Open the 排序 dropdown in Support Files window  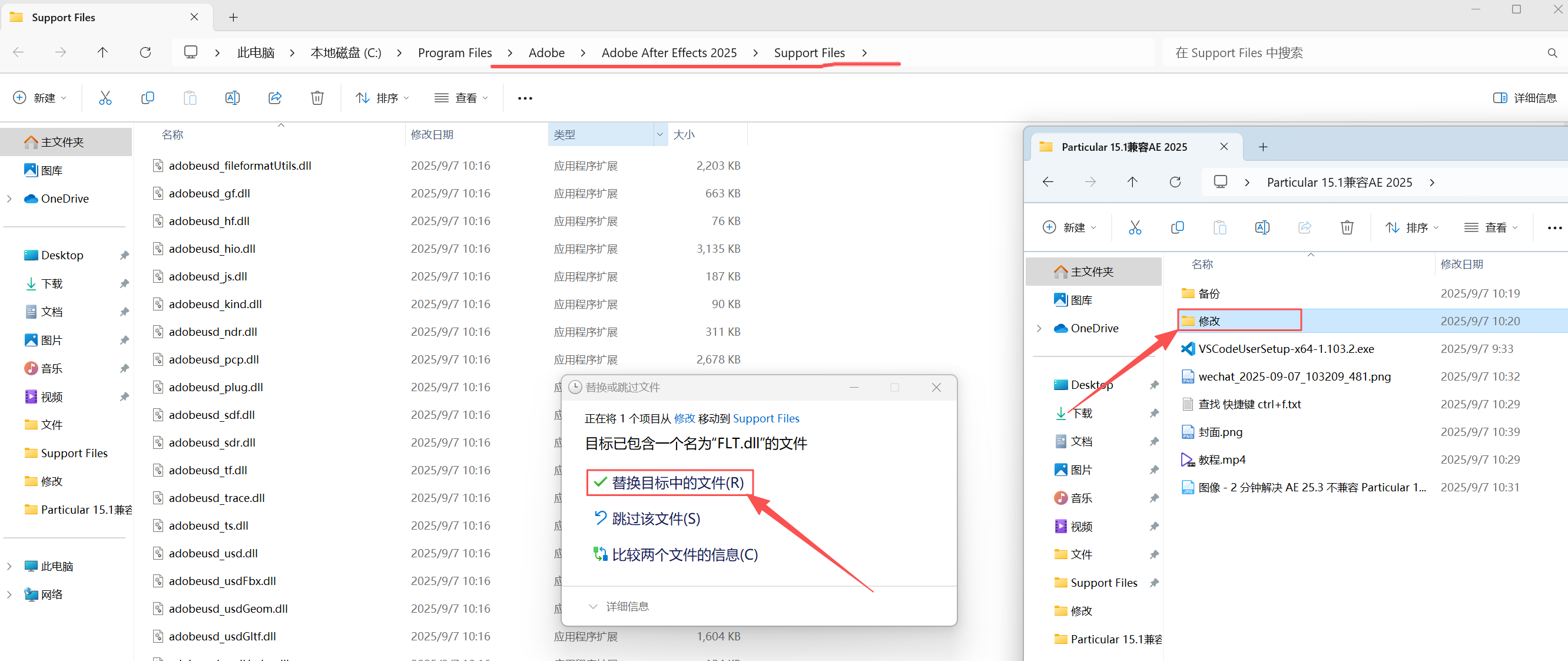point(382,98)
